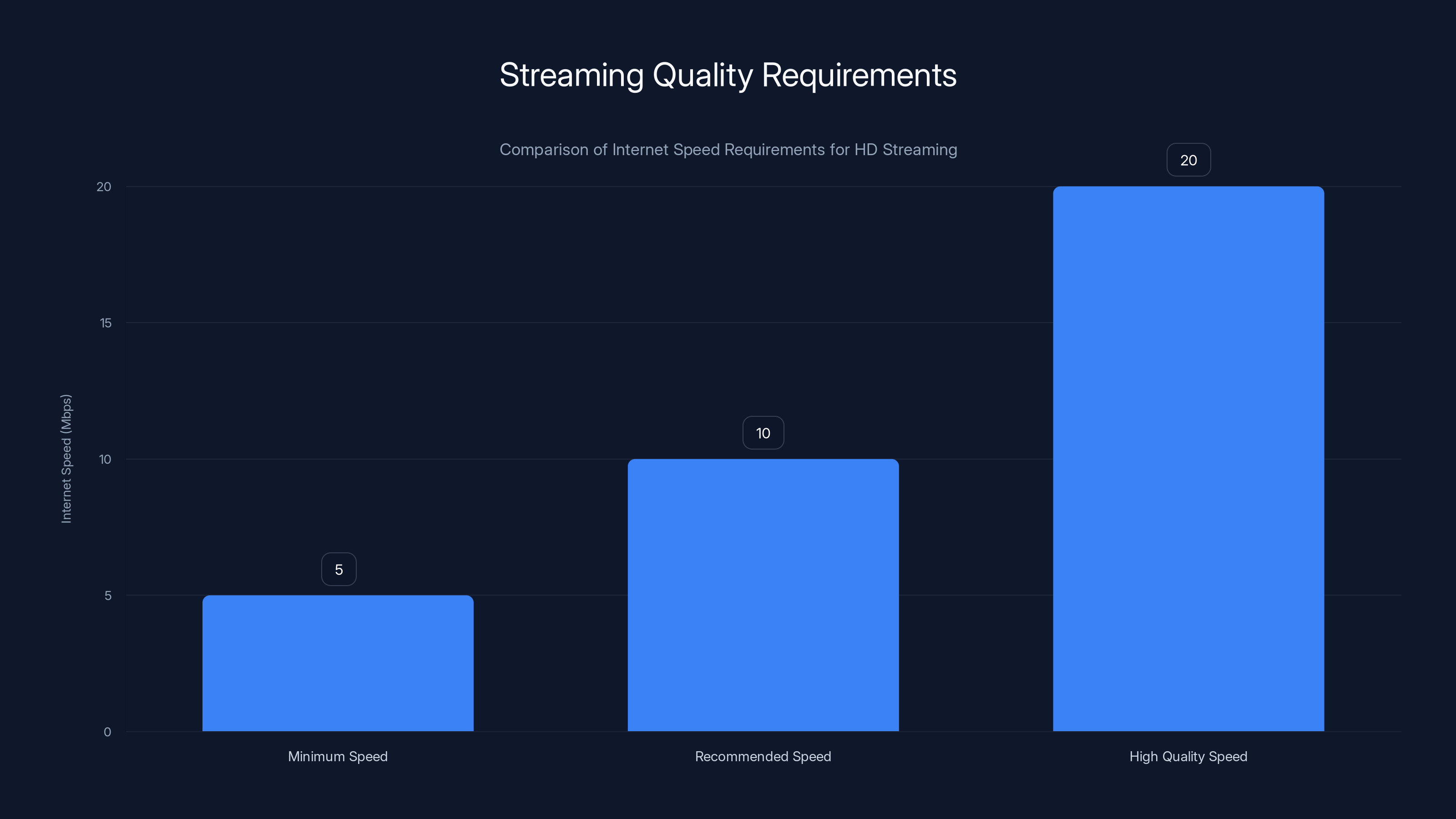Select the value badge showing 5
The height and width of the screenshot is (819, 1456).
click(339, 569)
